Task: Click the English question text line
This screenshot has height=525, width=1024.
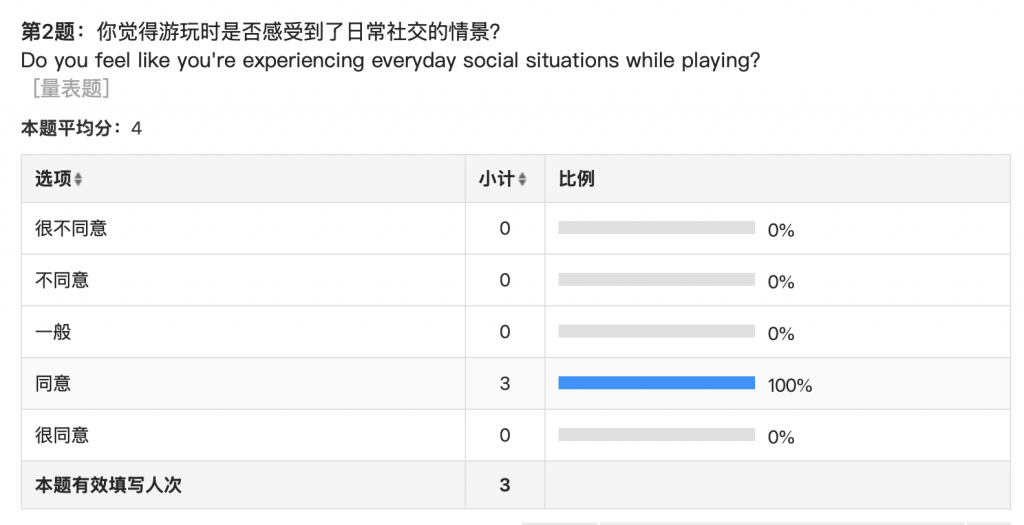Action: [x=390, y=60]
